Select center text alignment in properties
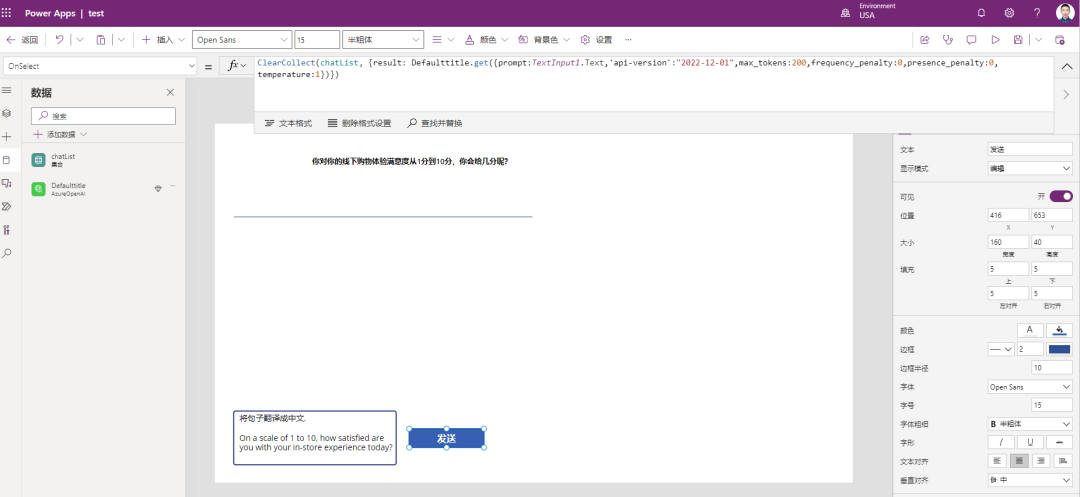 coord(1019,461)
